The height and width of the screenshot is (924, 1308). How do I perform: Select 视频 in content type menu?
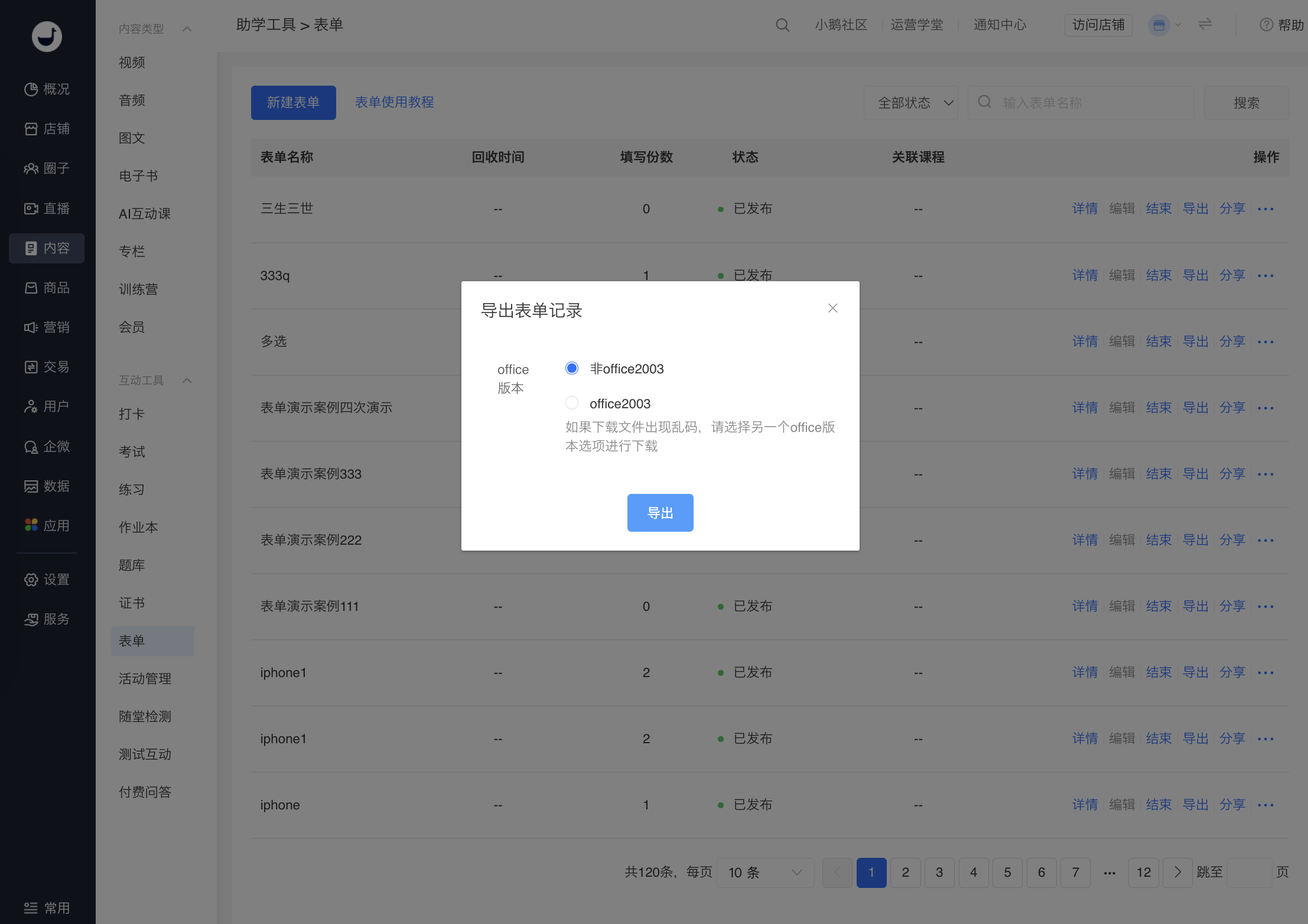(132, 63)
